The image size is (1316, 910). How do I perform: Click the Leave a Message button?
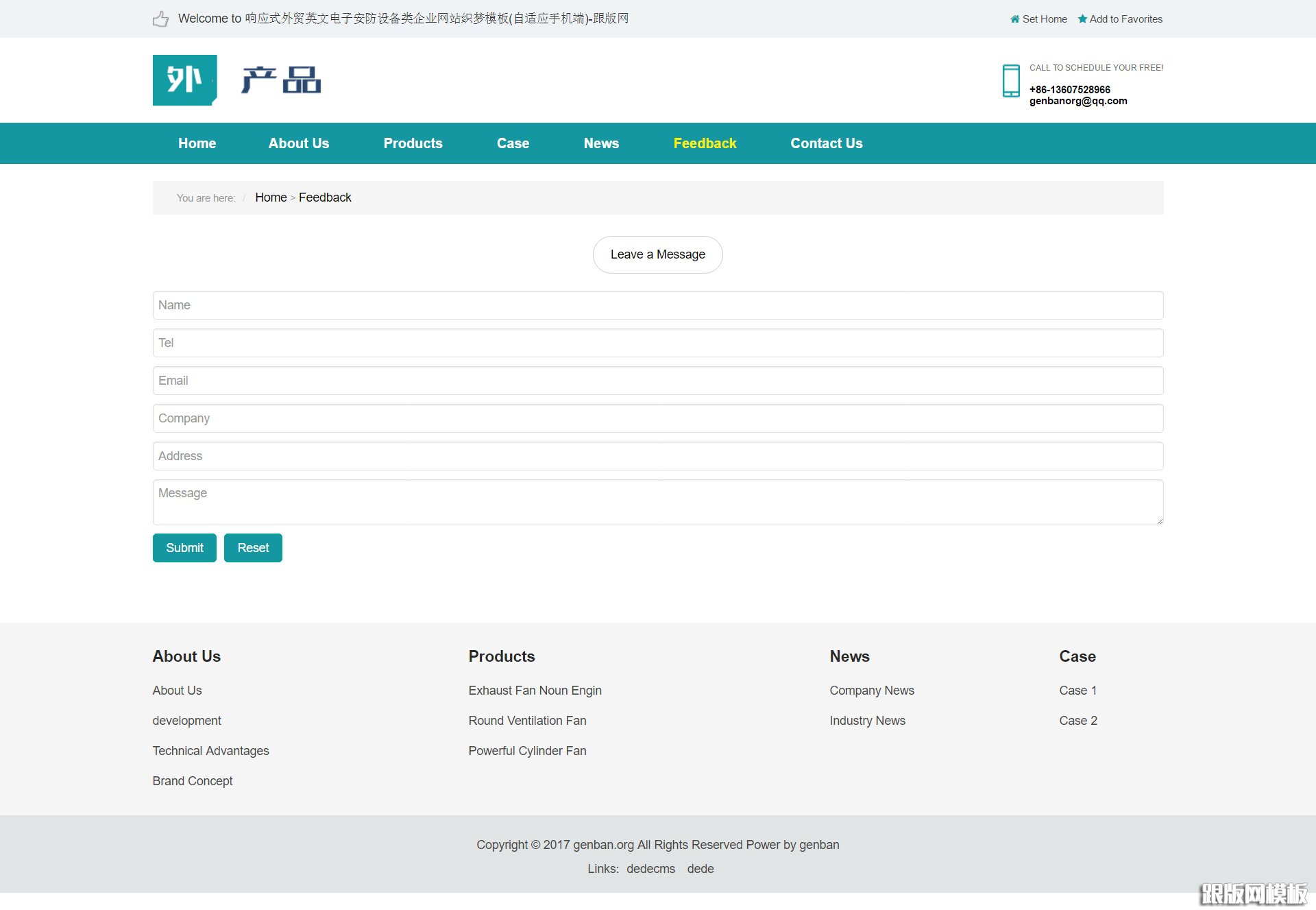[657, 254]
